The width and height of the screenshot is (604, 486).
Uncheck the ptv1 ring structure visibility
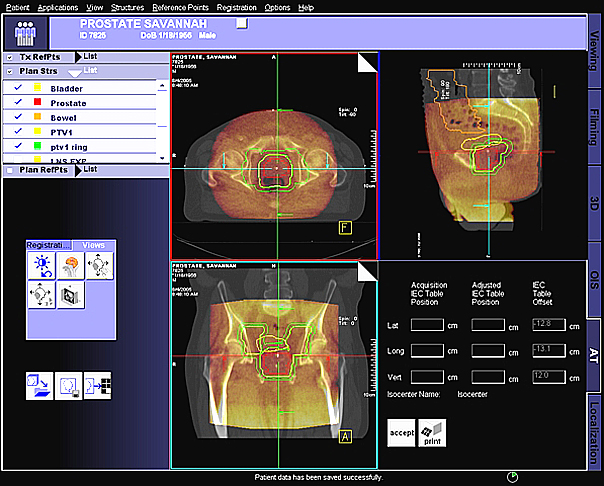click(18, 146)
